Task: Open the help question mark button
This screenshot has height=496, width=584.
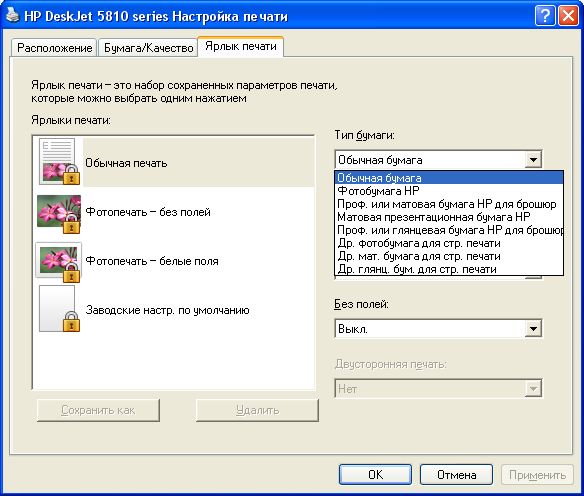Action: pyautogui.click(x=545, y=16)
